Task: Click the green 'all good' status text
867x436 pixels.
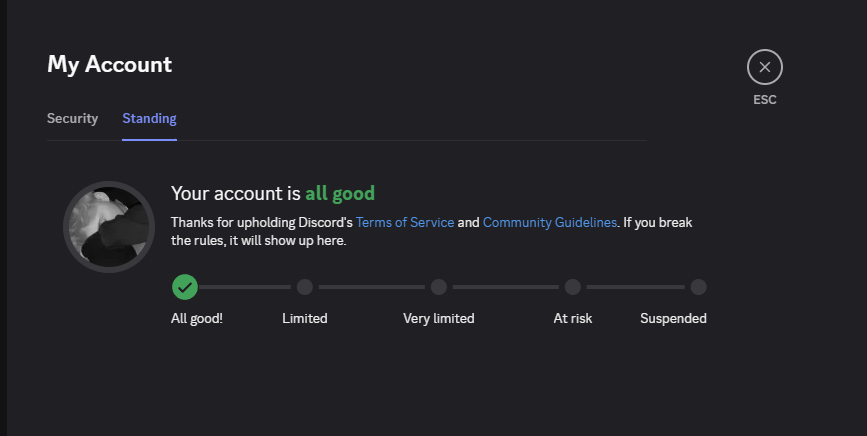Action: 340,193
